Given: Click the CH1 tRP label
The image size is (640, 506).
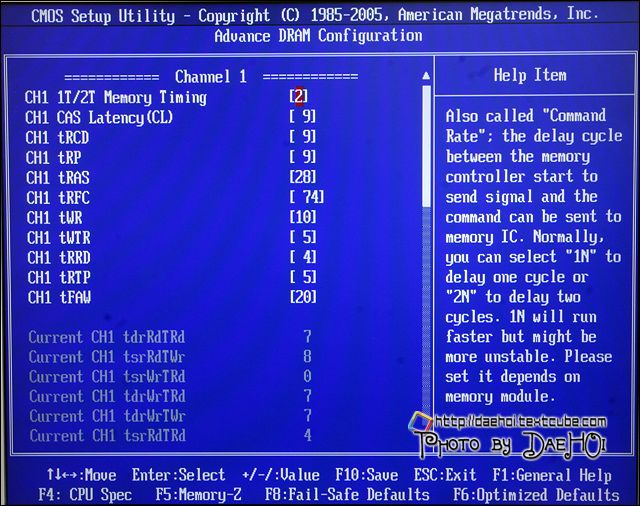Looking at the screenshot, I should pyautogui.click(x=53, y=158).
